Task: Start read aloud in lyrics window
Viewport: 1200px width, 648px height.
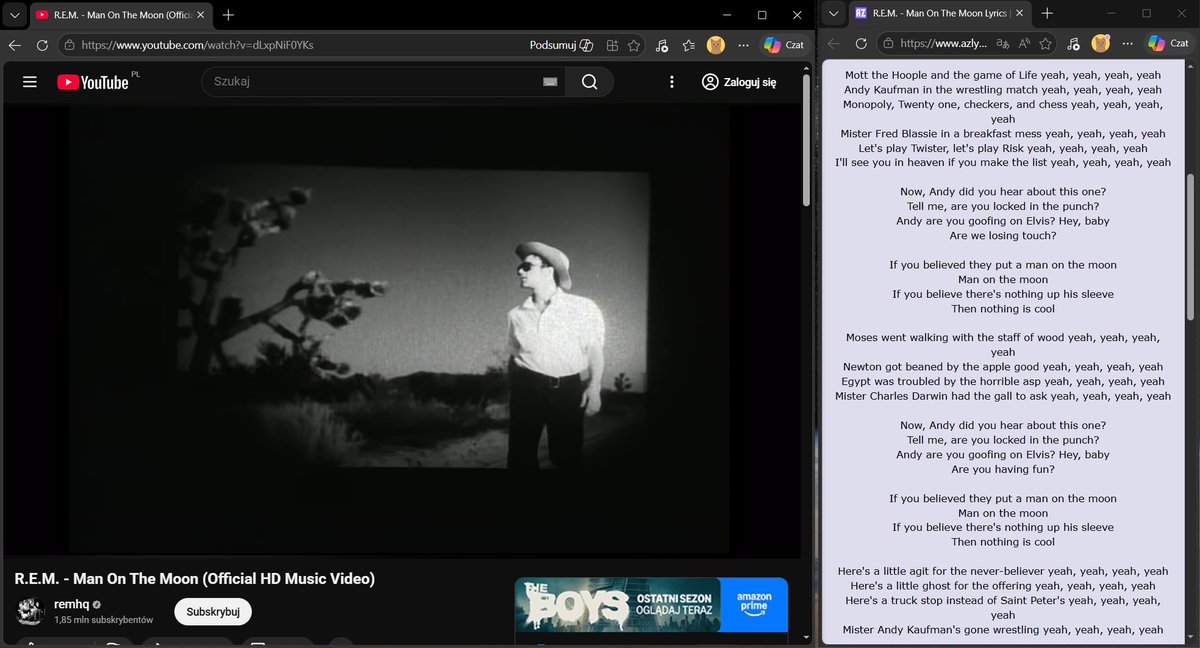Action: pyautogui.click(x=1024, y=45)
